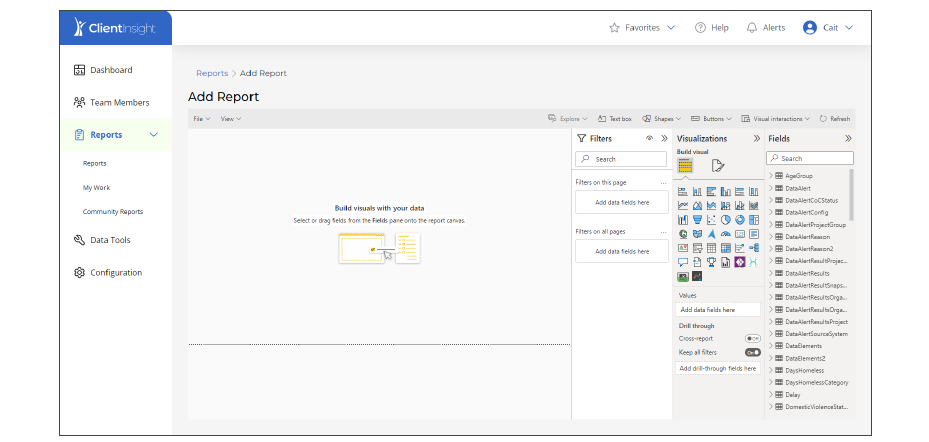Screen dimensions: 929x442
Task: Click the Reports breadcrumb link
Action: click(x=212, y=73)
